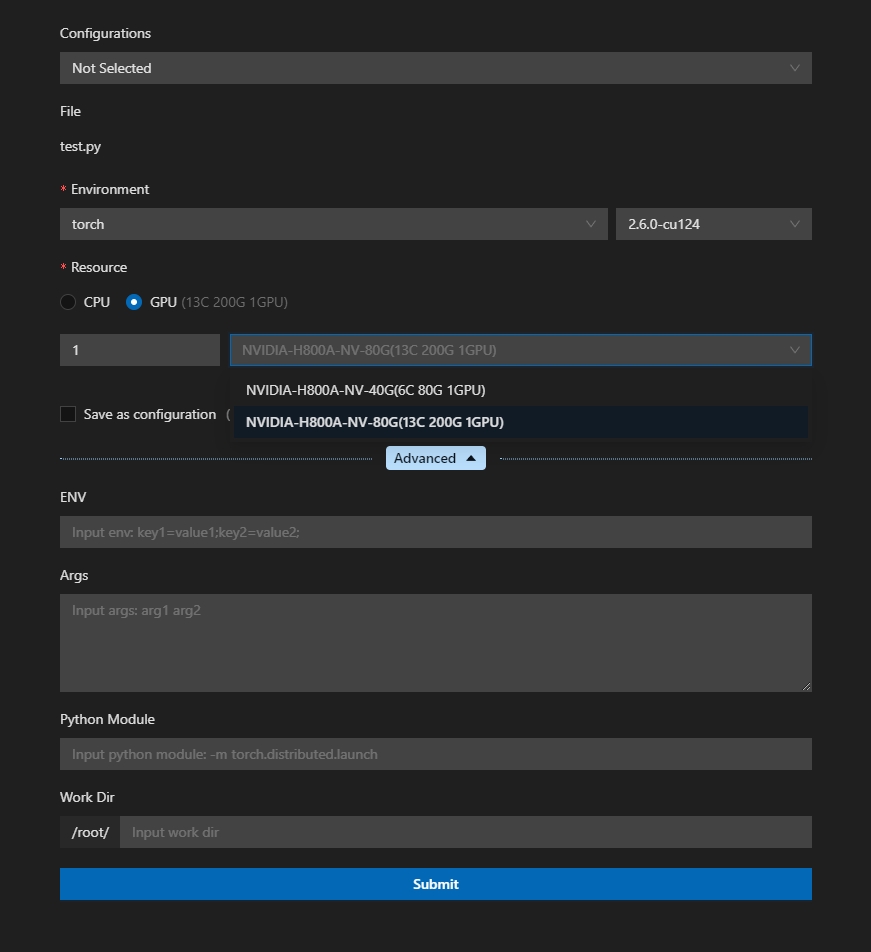Click the test.py file label
The image size is (871, 952).
click(80, 146)
